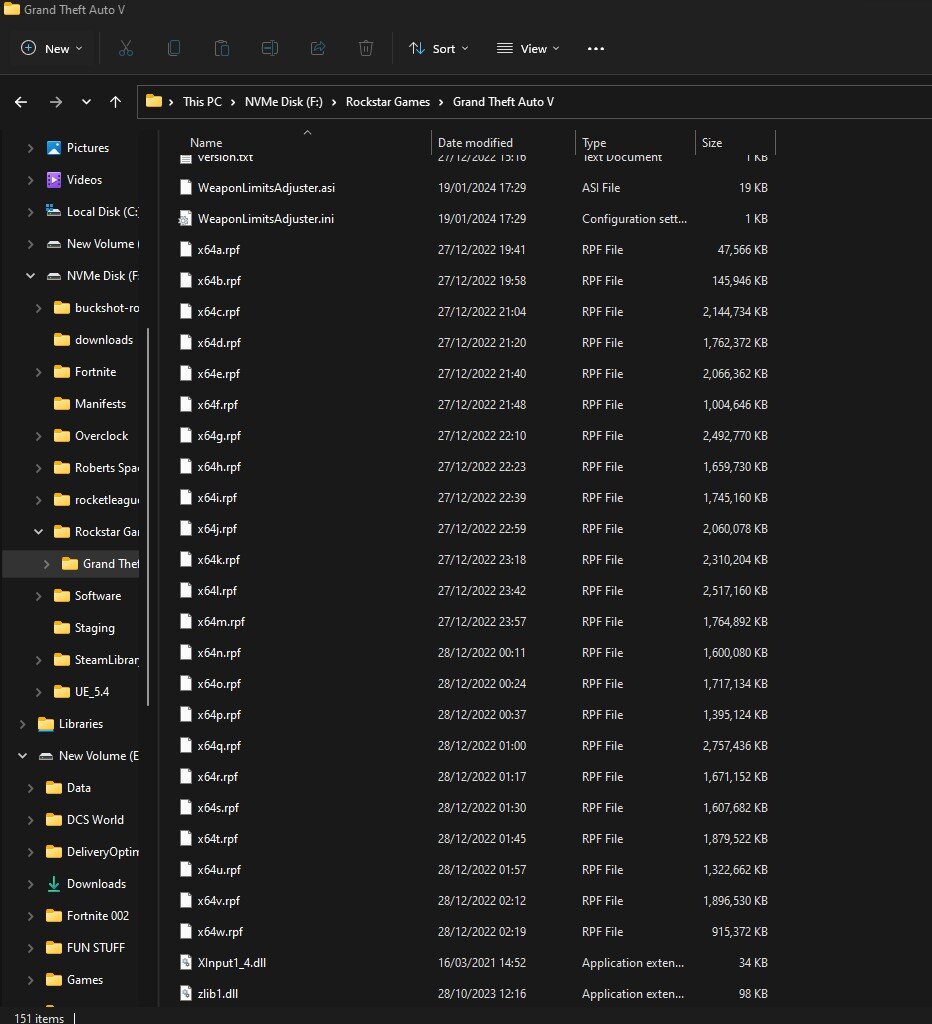
Task: Sort files by Size column header
Action: pos(712,143)
